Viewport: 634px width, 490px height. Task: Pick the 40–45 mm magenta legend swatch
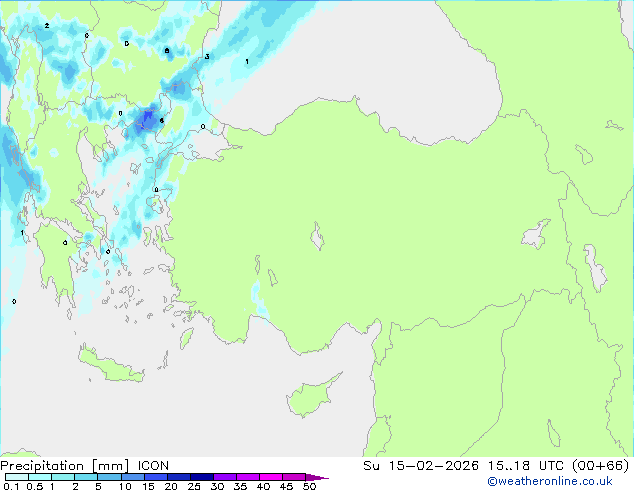coord(271,477)
